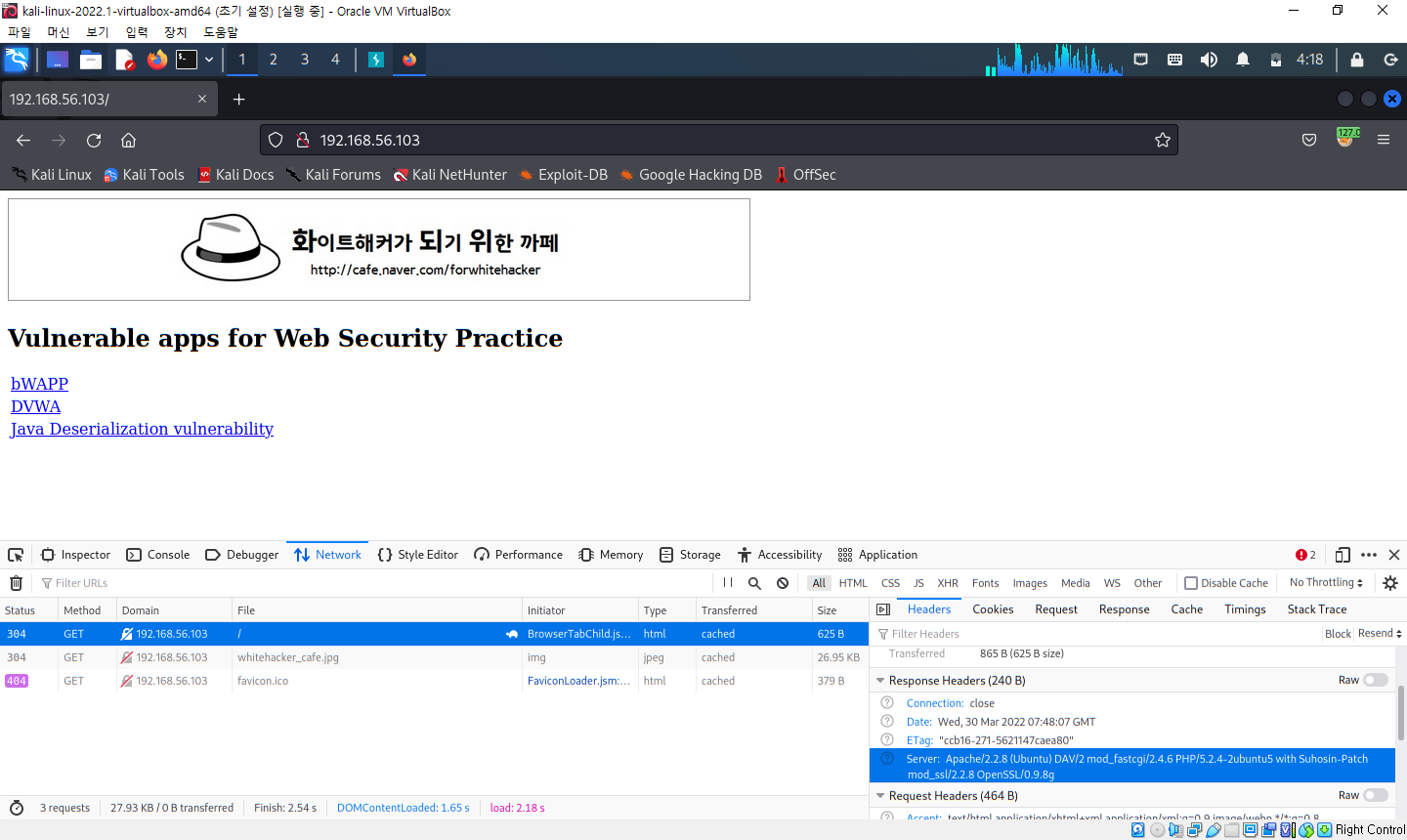1407x840 pixels.
Task: Open notifications bell in panel
Action: 1243,60
